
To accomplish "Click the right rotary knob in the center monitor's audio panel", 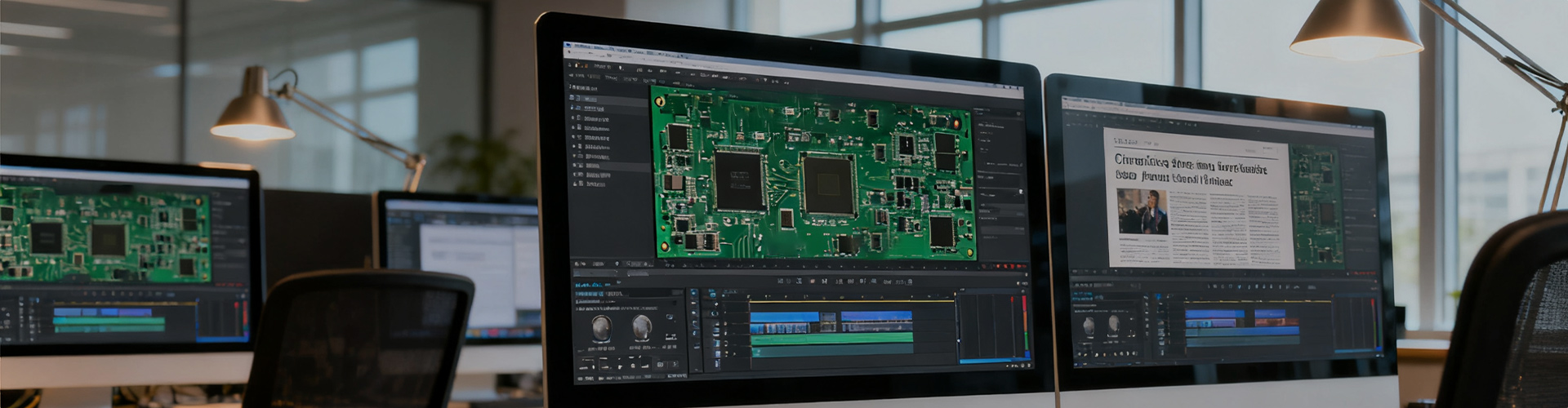I will coord(642,327).
